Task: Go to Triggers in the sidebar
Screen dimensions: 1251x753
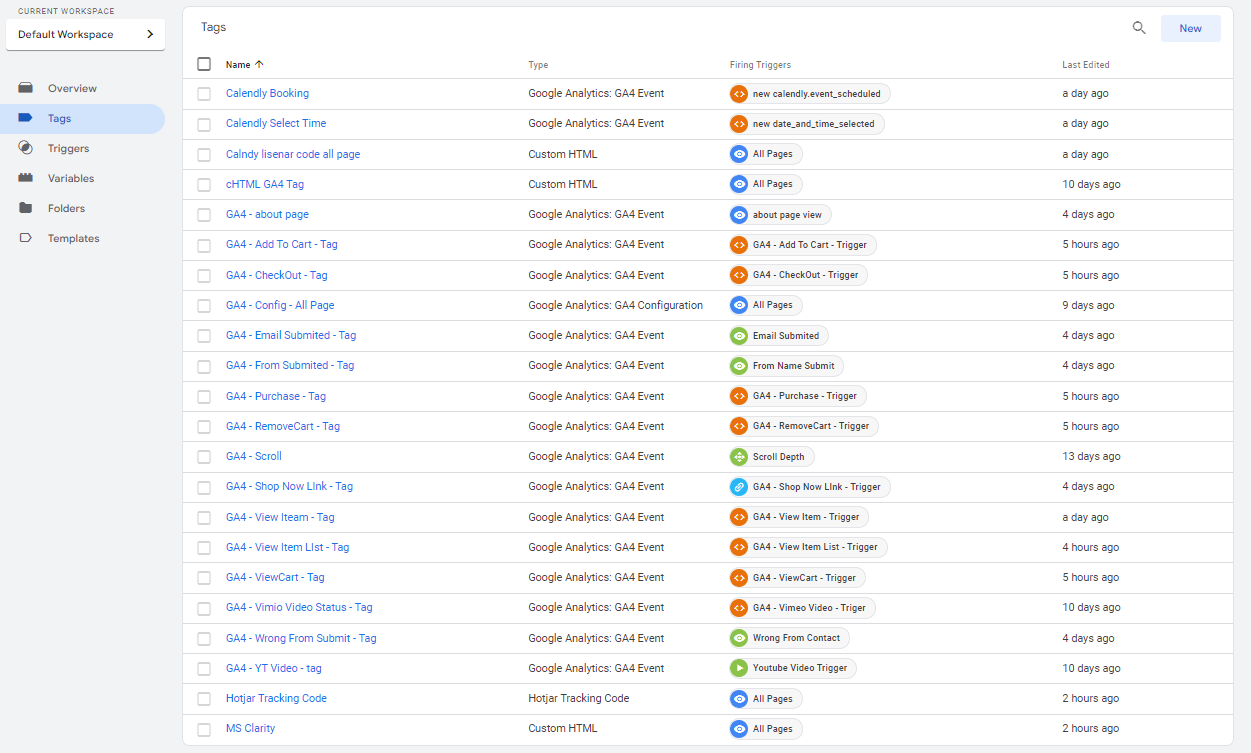Action: (x=68, y=148)
